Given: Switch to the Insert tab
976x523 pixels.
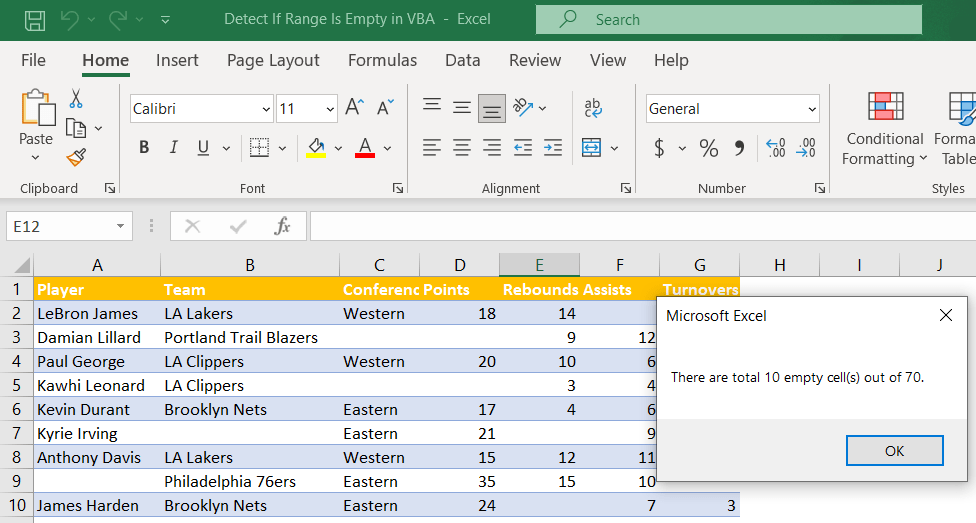Looking at the screenshot, I should pos(177,60).
